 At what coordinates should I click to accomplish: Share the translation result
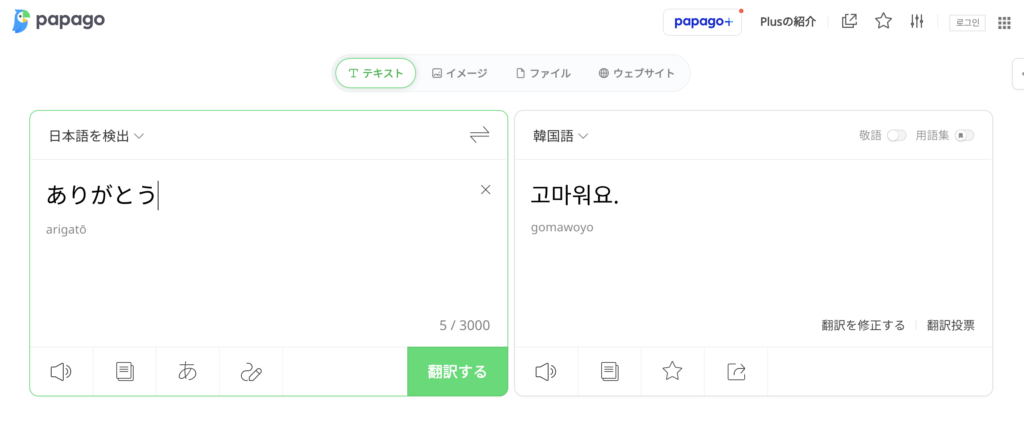736,372
